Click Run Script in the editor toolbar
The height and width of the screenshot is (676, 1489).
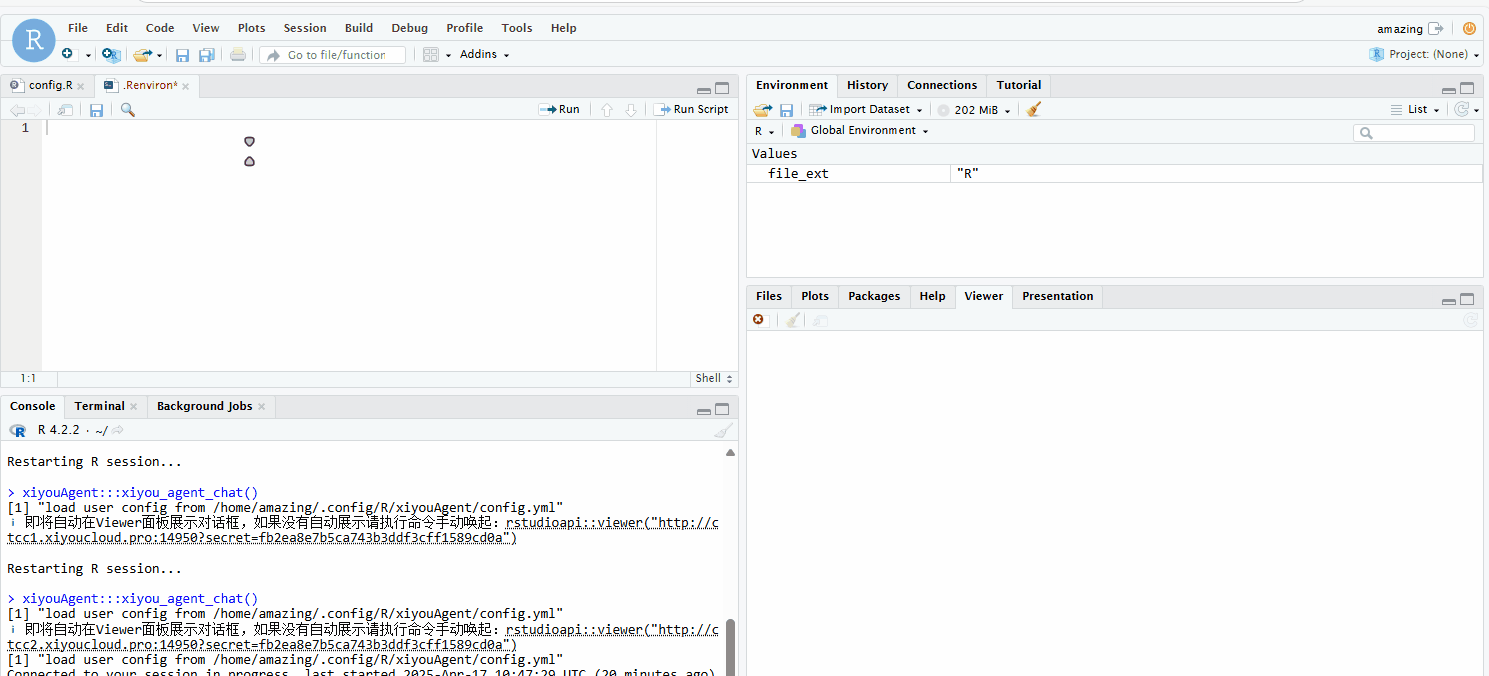pos(692,109)
